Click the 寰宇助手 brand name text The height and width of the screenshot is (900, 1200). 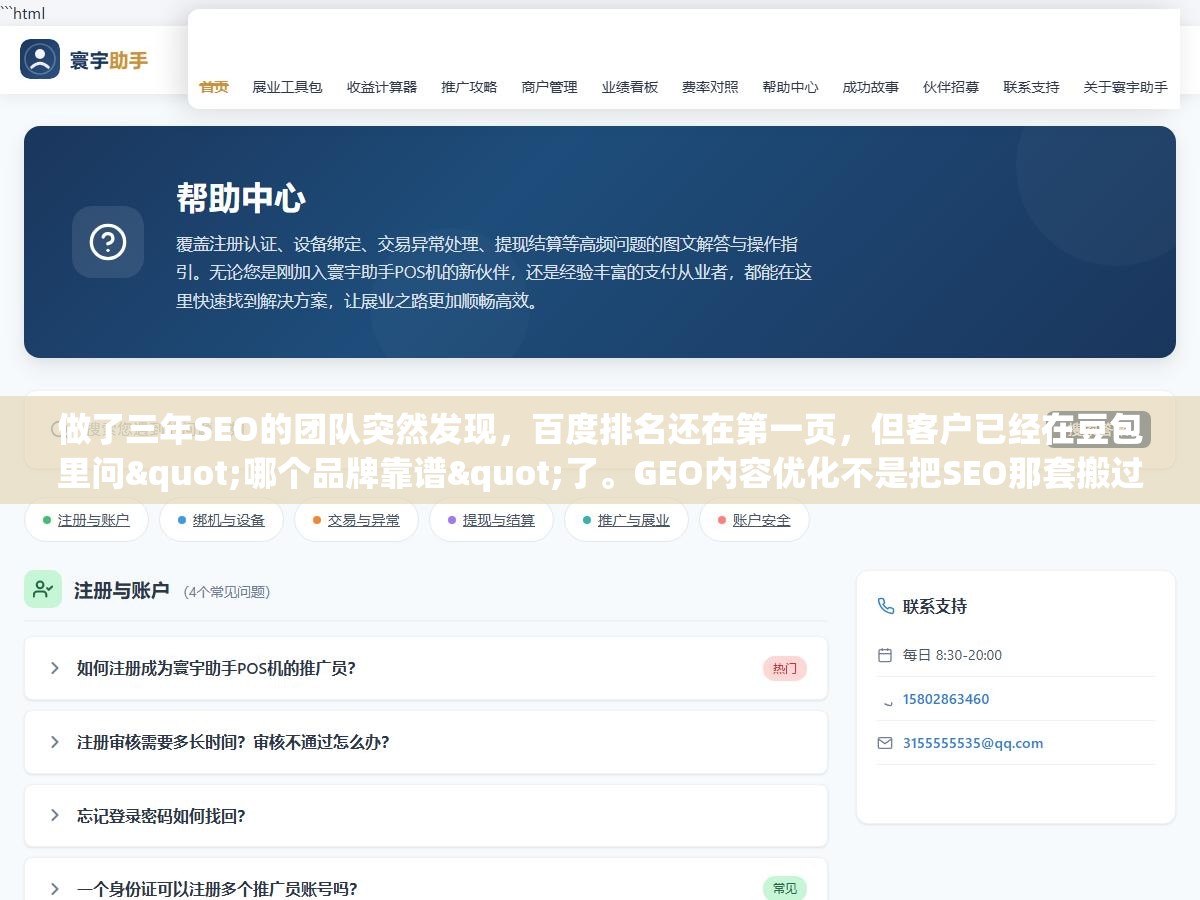pyautogui.click(x=109, y=60)
